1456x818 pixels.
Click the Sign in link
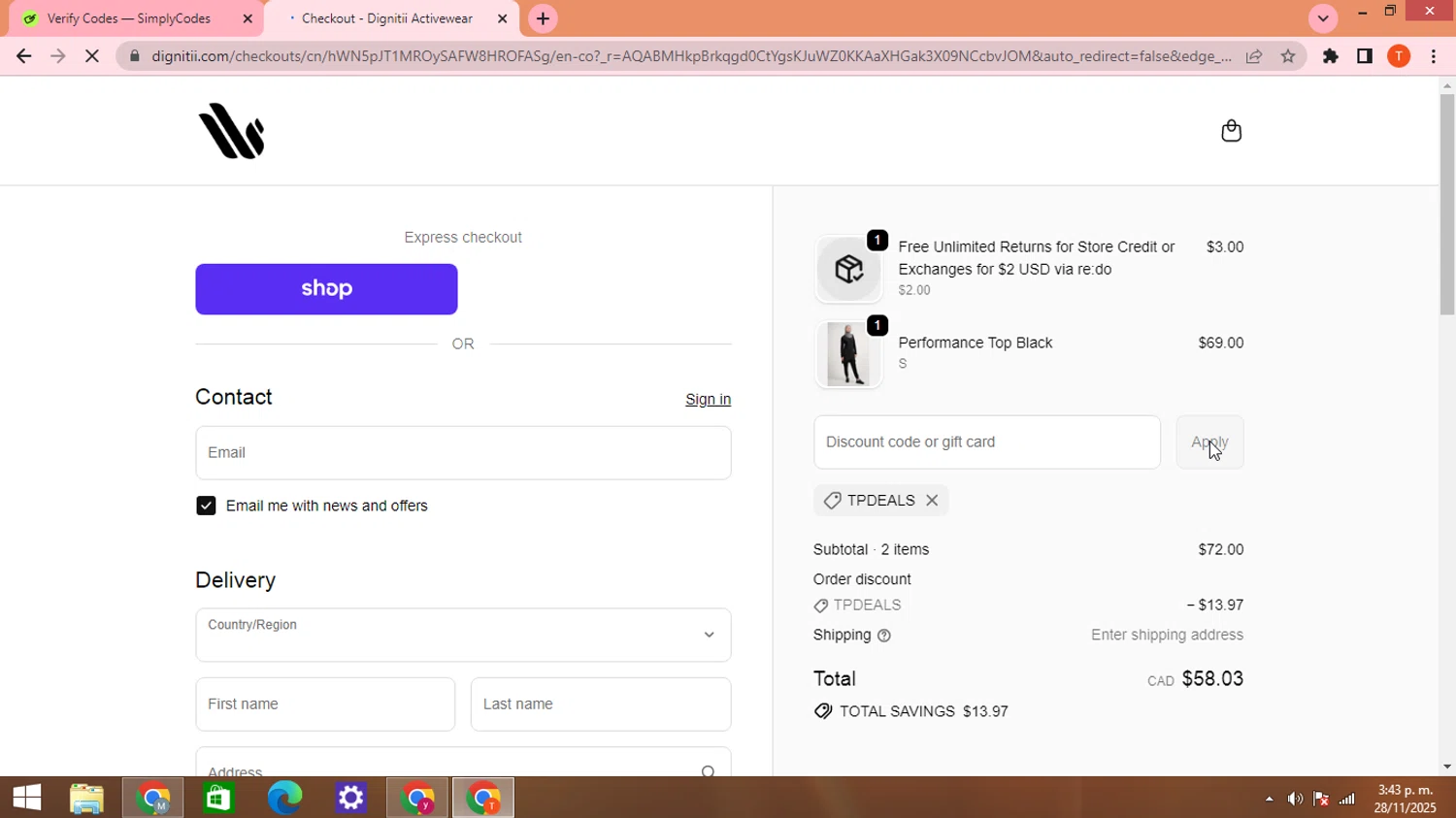coord(708,399)
